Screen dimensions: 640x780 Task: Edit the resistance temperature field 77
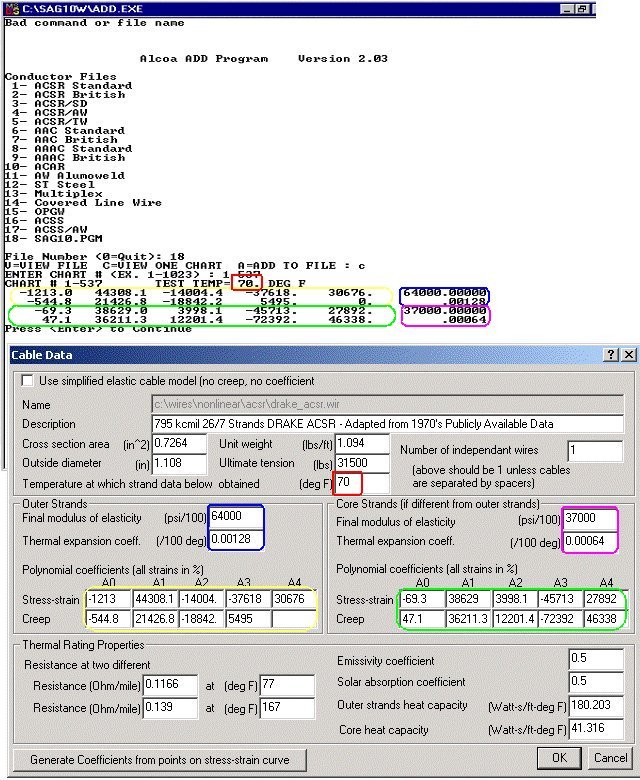click(x=287, y=684)
